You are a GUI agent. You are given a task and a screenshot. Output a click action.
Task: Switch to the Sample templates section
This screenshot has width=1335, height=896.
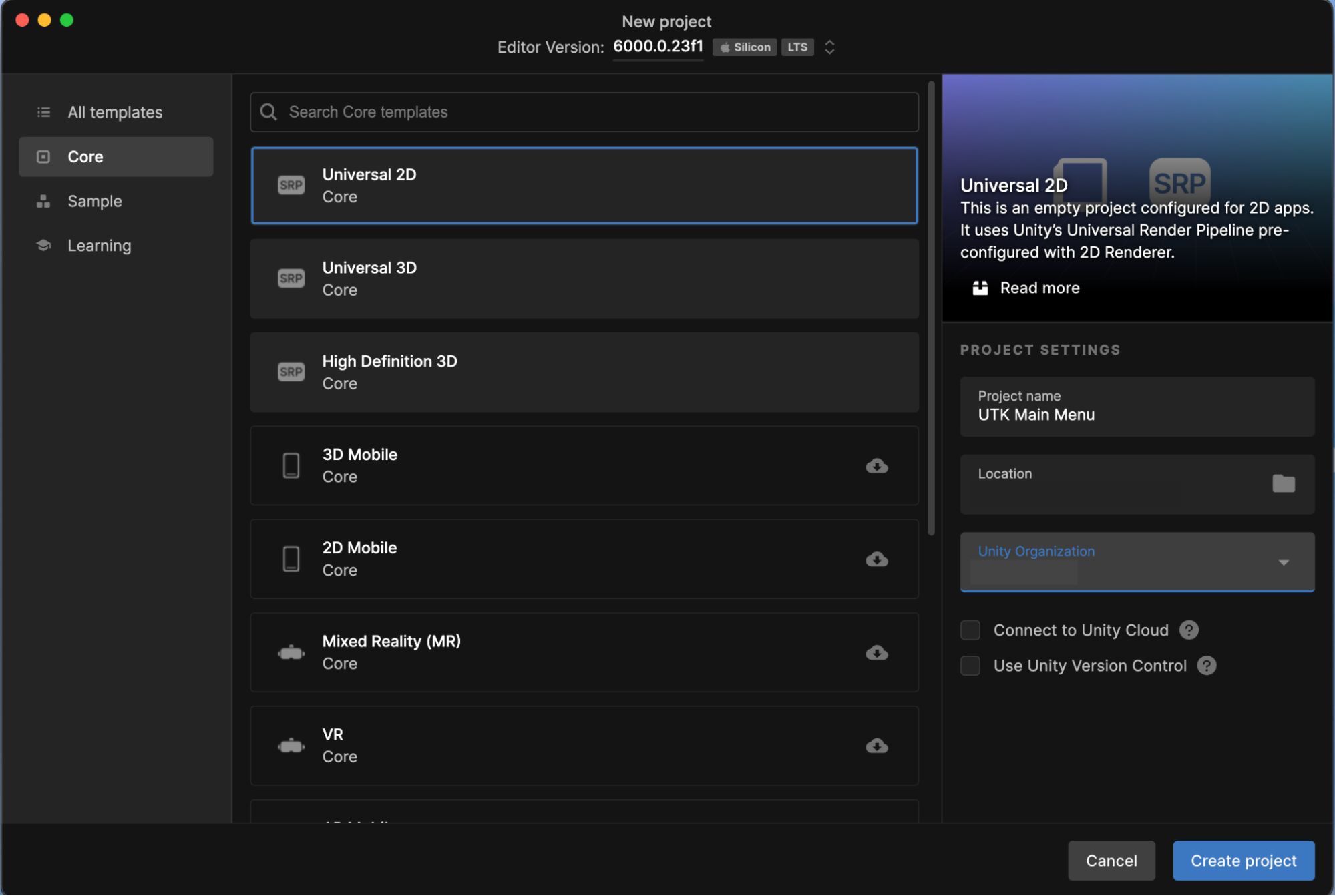coord(94,201)
